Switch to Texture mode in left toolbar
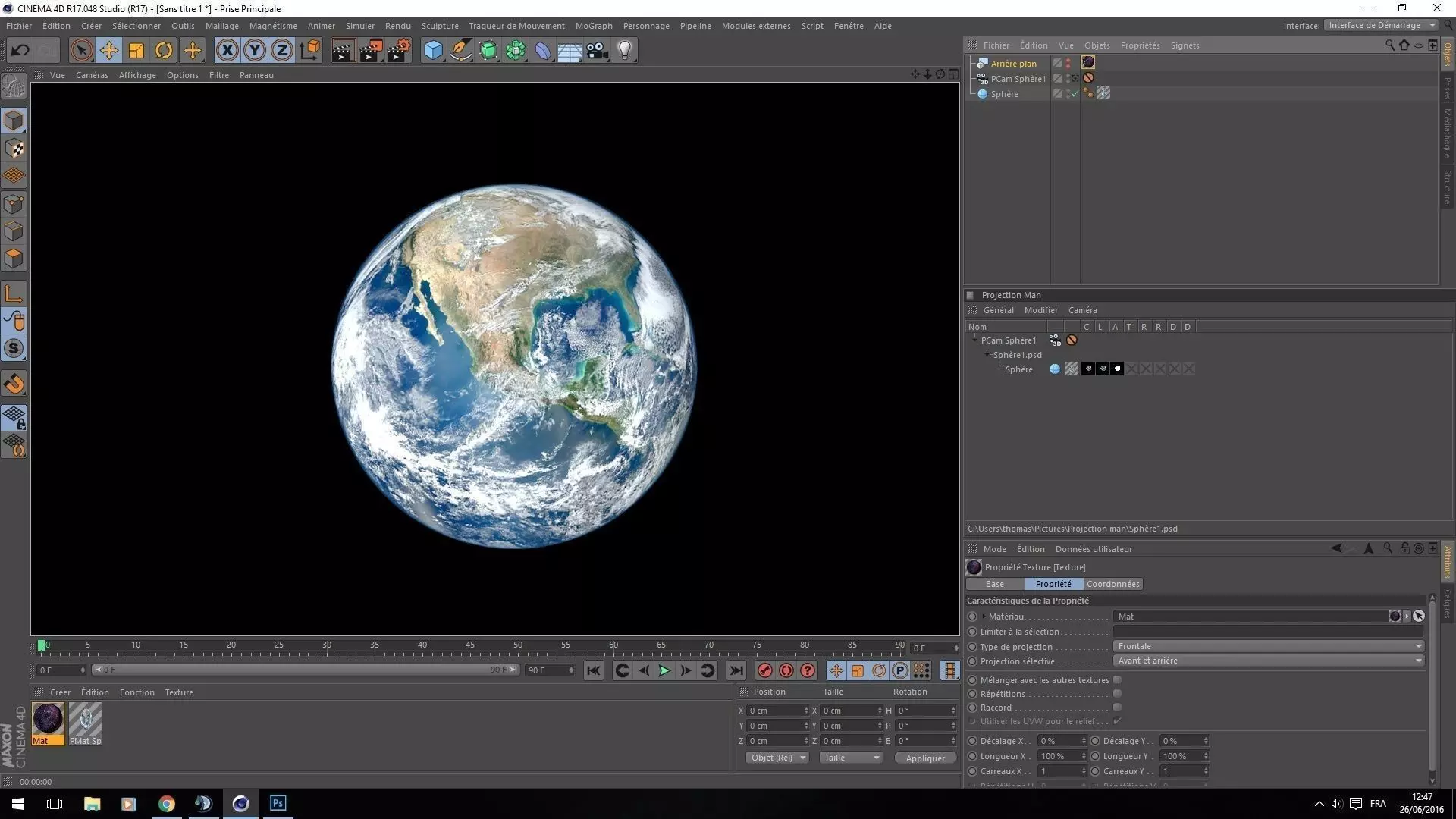 14,149
